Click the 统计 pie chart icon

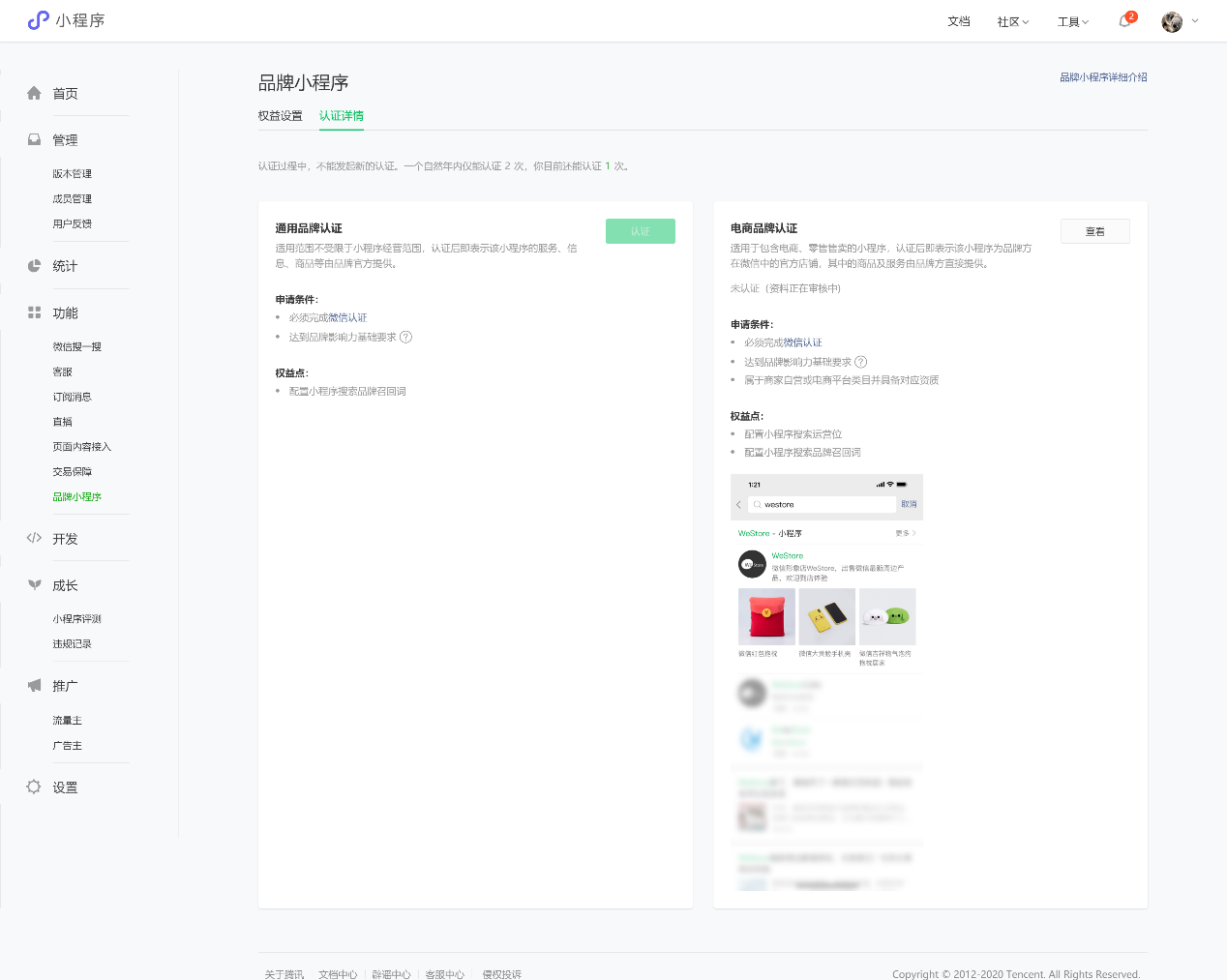pos(34,266)
